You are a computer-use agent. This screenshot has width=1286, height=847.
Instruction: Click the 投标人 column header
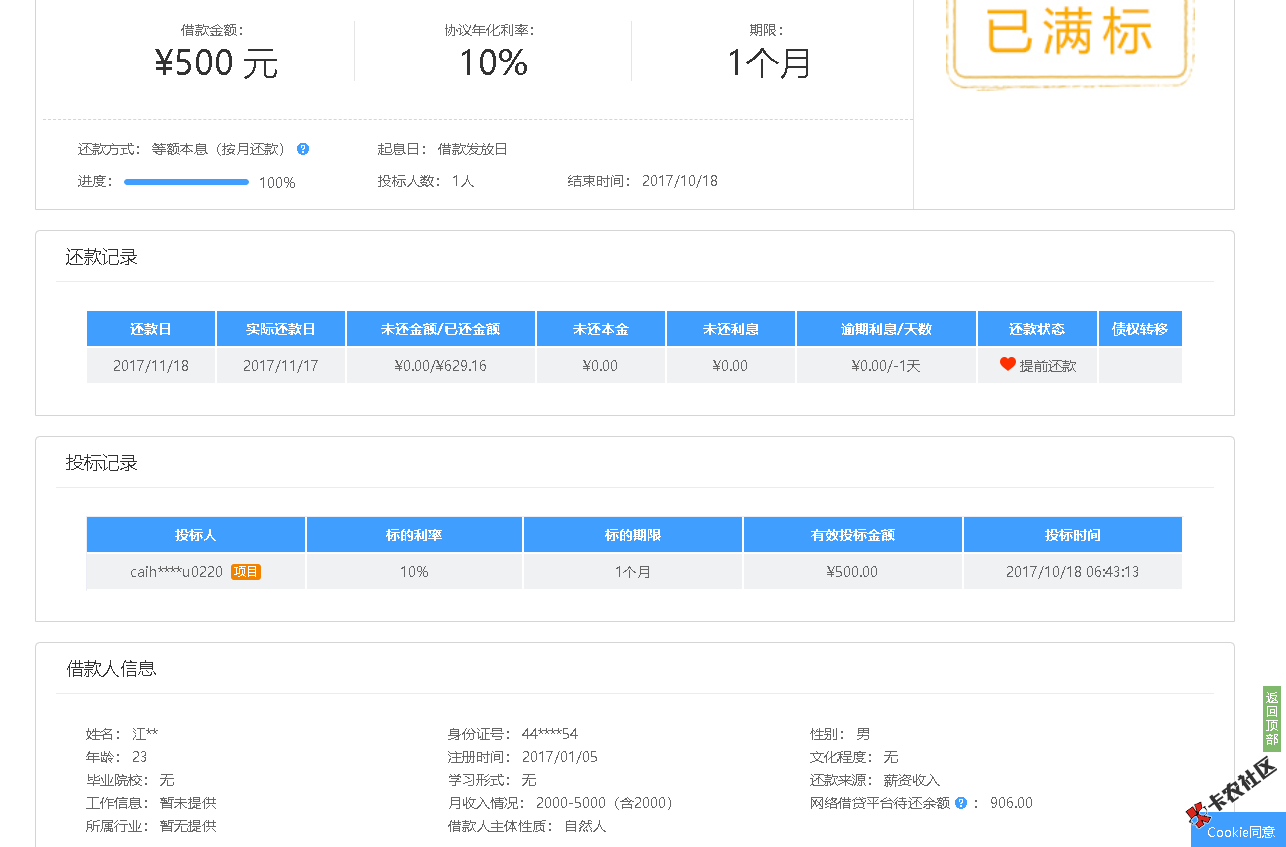click(x=196, y=535)
